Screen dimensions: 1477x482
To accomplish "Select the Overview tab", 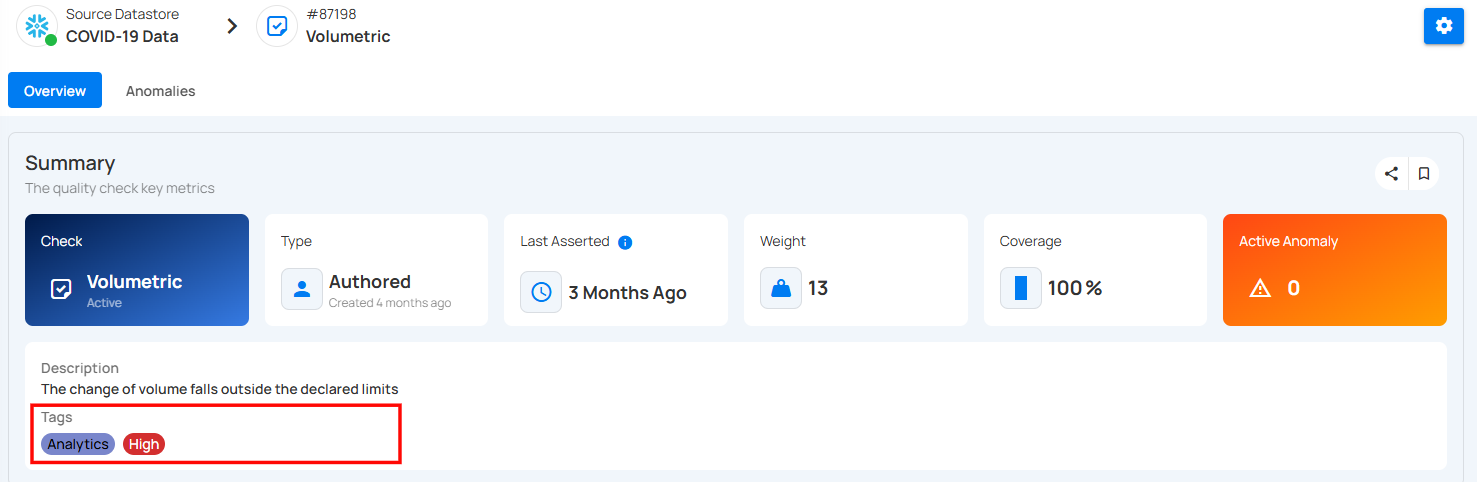I will tap(55, 91).
